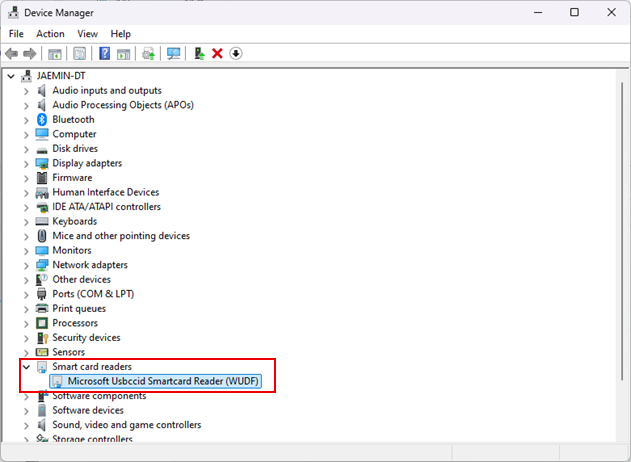631x462 pixels.
Task: Click the Mice and pointing devices icon
Action: pyautogui.click(x=42, y=236)
